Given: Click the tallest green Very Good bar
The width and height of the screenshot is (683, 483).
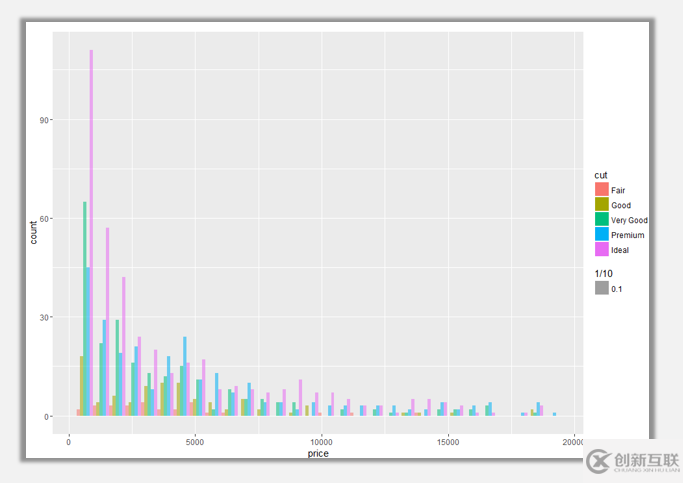Looking at the screenshot, I should 85,309.
